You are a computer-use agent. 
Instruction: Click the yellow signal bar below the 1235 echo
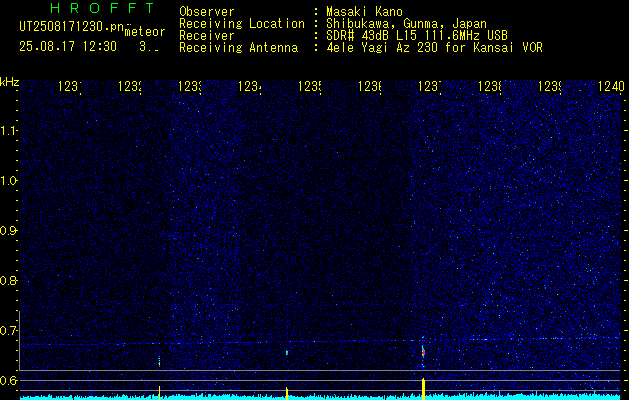pos(287,393)
